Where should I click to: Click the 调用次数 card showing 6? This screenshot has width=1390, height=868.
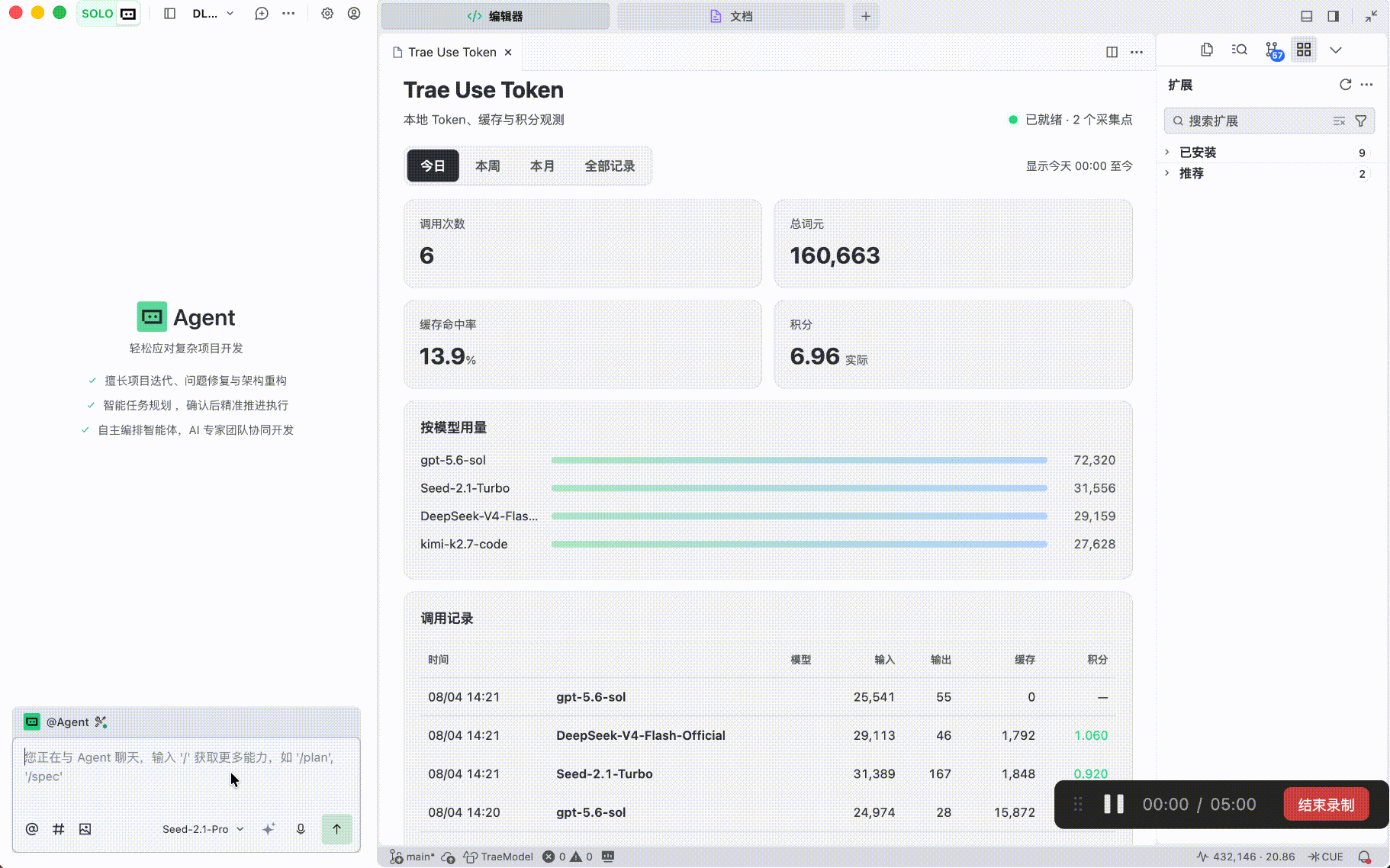pyautogui.click(x=583, y=244)
